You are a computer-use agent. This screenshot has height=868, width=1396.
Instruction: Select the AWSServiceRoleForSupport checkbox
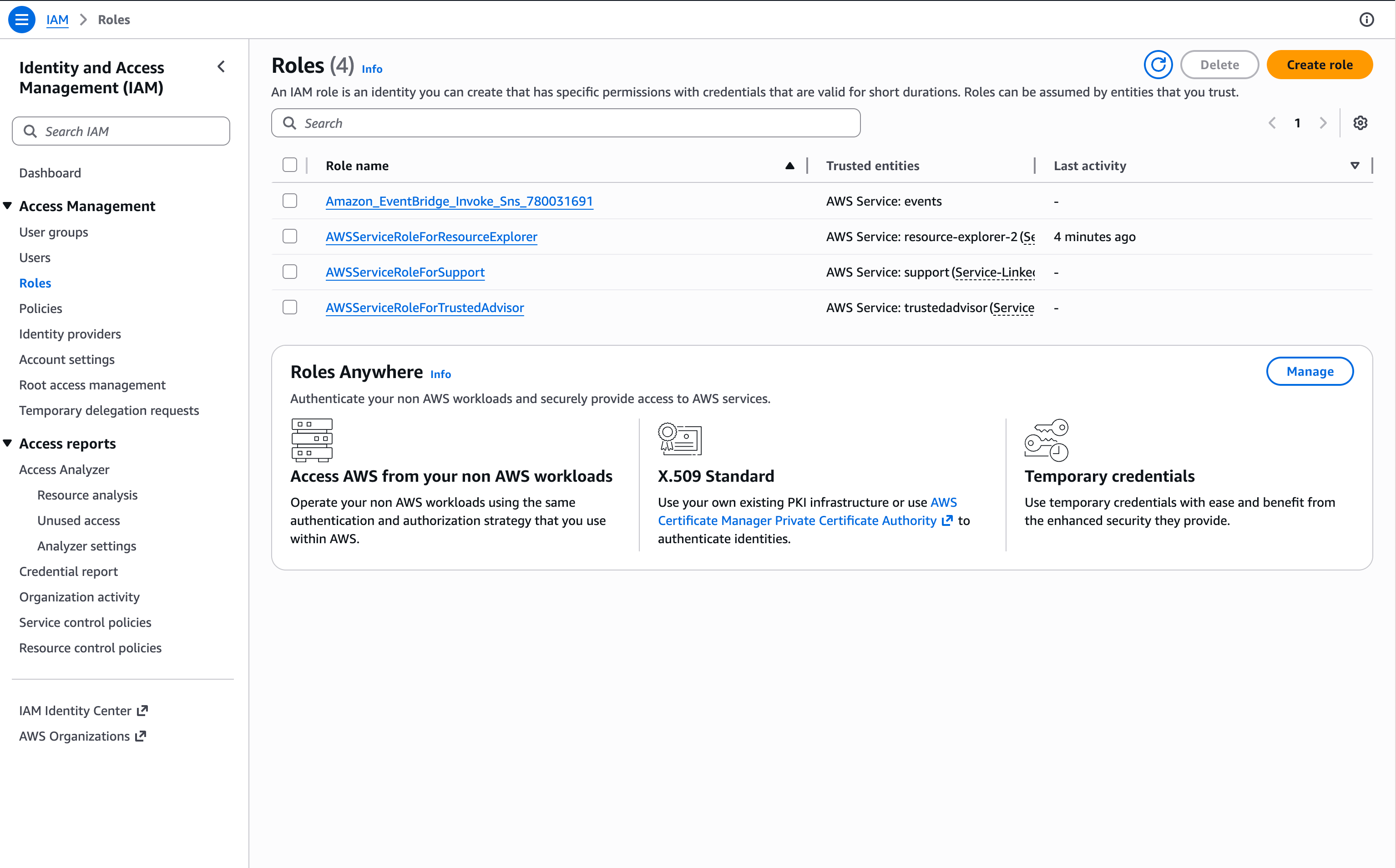pos(290,272)
